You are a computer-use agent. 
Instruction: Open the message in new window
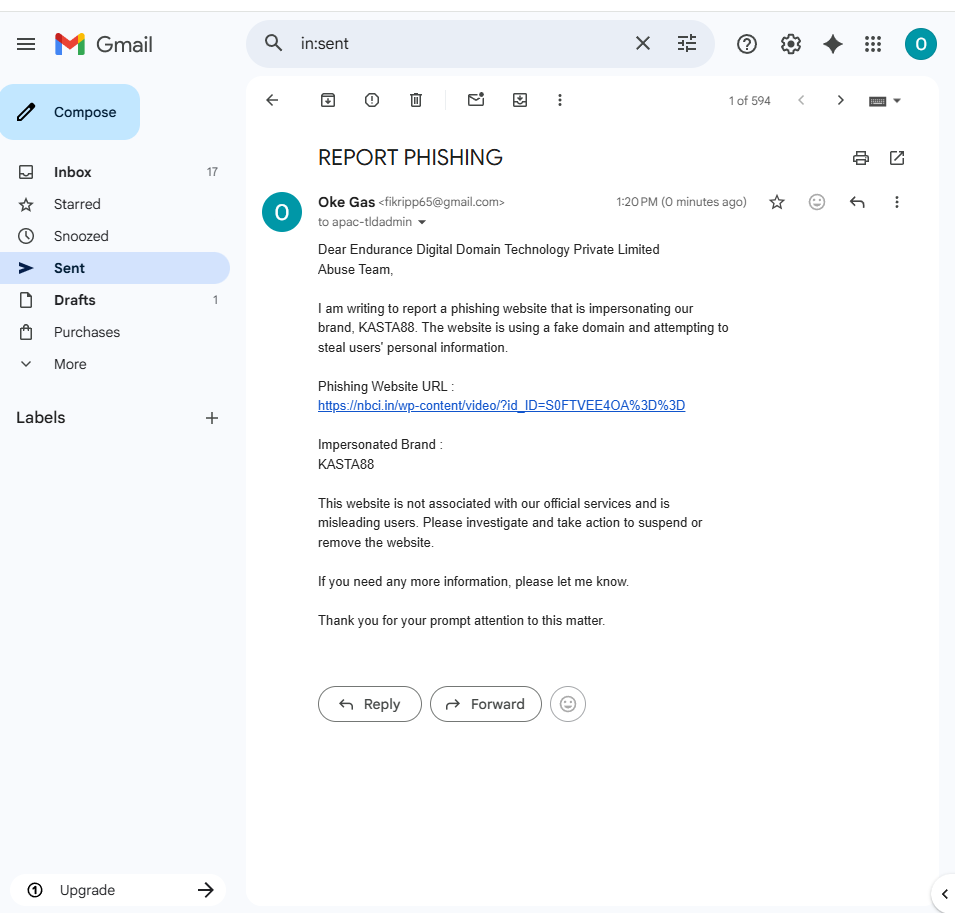897,158
